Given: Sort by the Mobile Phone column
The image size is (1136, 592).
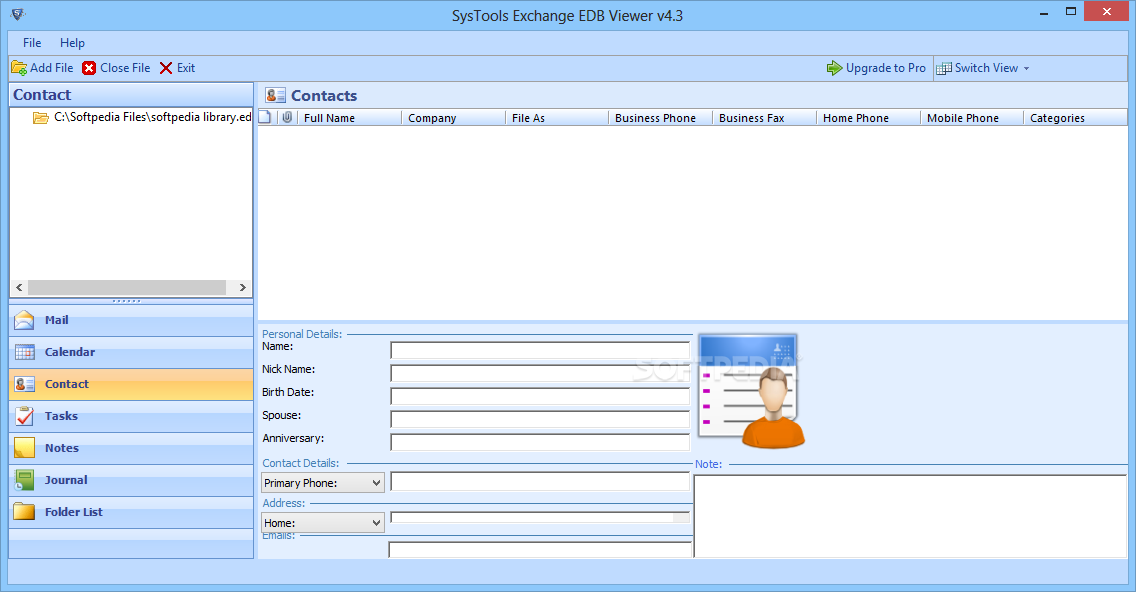Looking at the screenshot, I should point(972,118).
